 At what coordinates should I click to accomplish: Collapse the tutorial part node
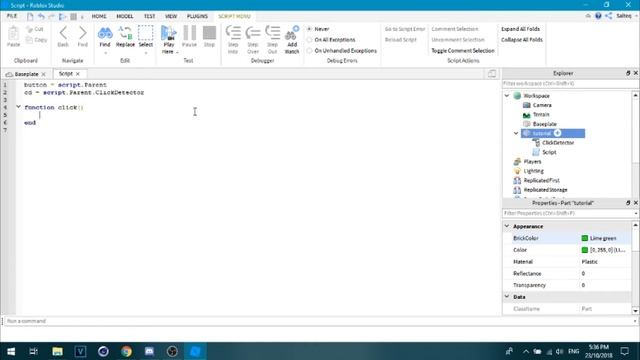(x=516, y=133)
